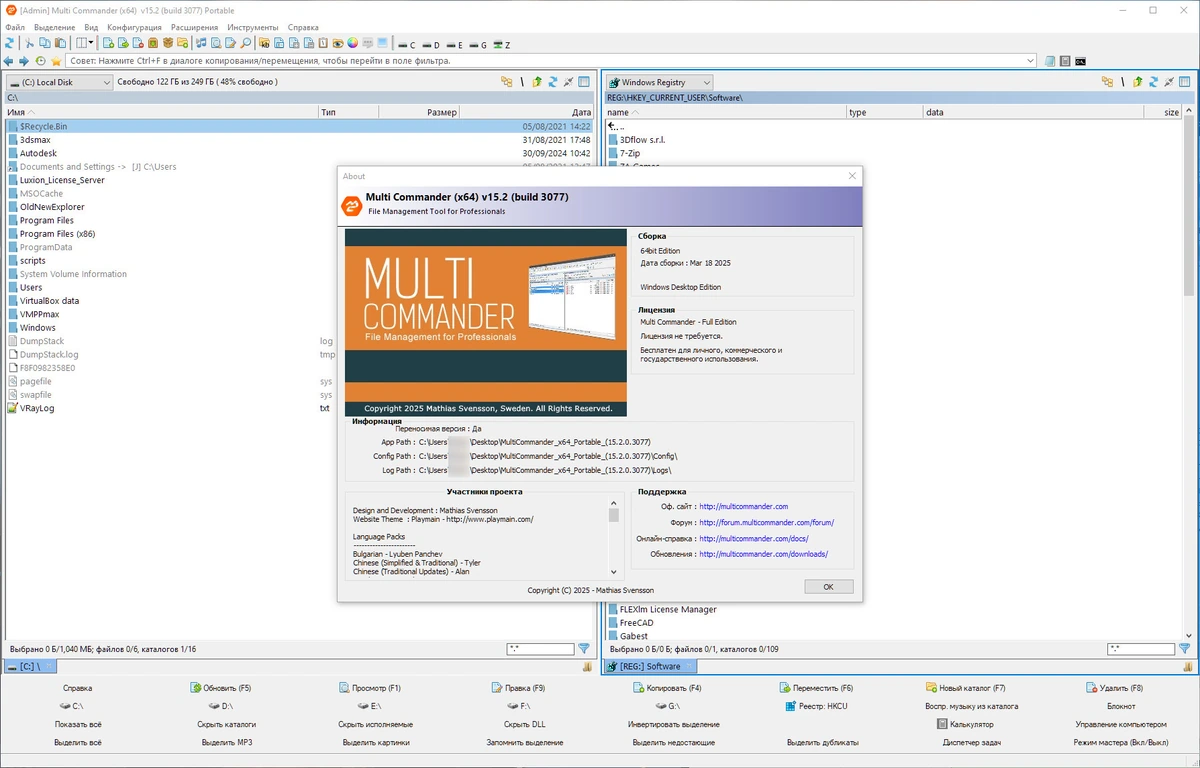Open the http://multicommander.com site link

[744, 507]
